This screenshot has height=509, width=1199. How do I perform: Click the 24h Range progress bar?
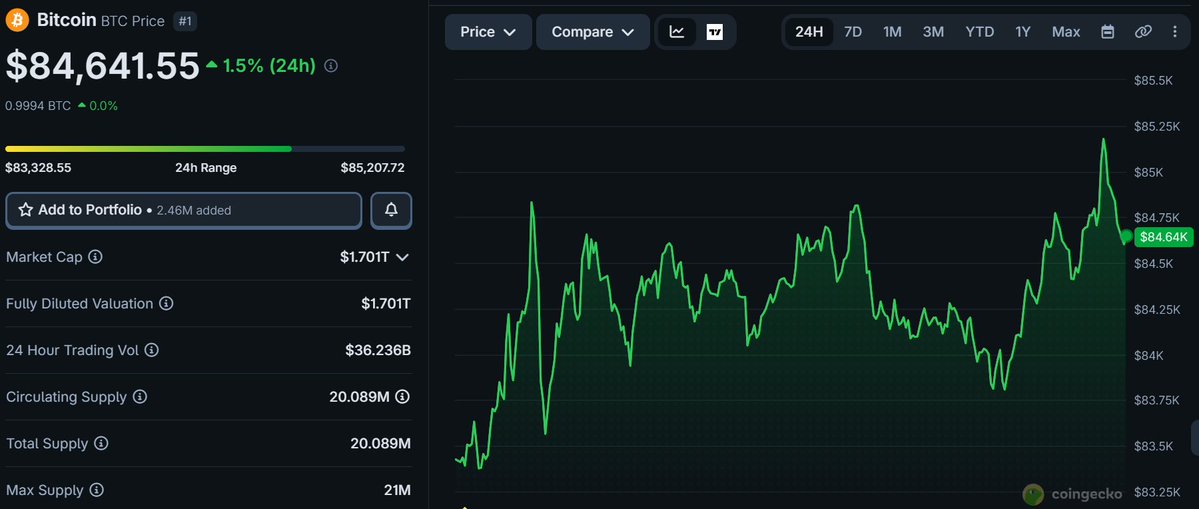point(205,148)
